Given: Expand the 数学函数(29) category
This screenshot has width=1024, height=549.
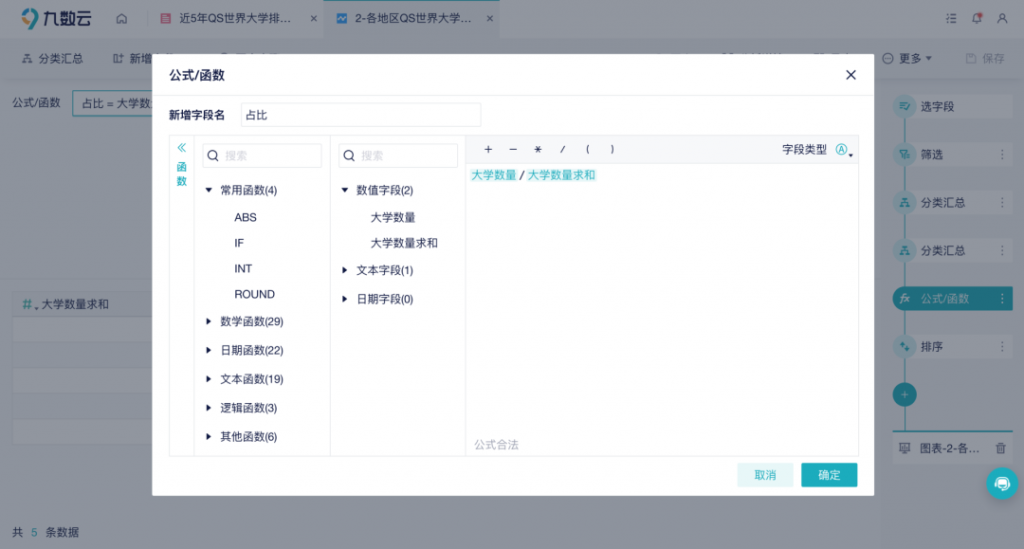Looking at the screenshot, I should pyautogui.click(x=209, y=322).
